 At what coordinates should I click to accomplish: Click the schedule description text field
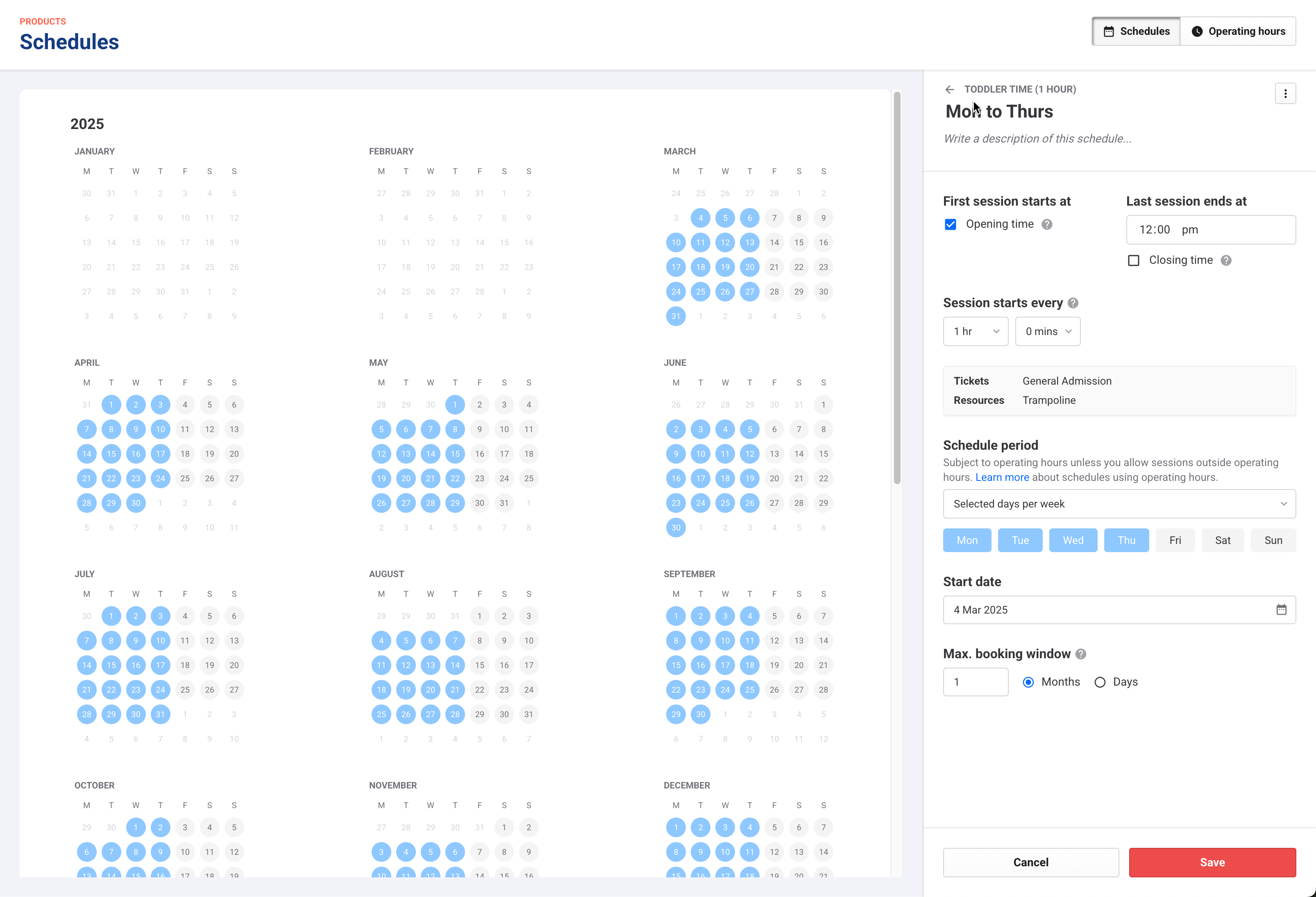[1037, 139]
